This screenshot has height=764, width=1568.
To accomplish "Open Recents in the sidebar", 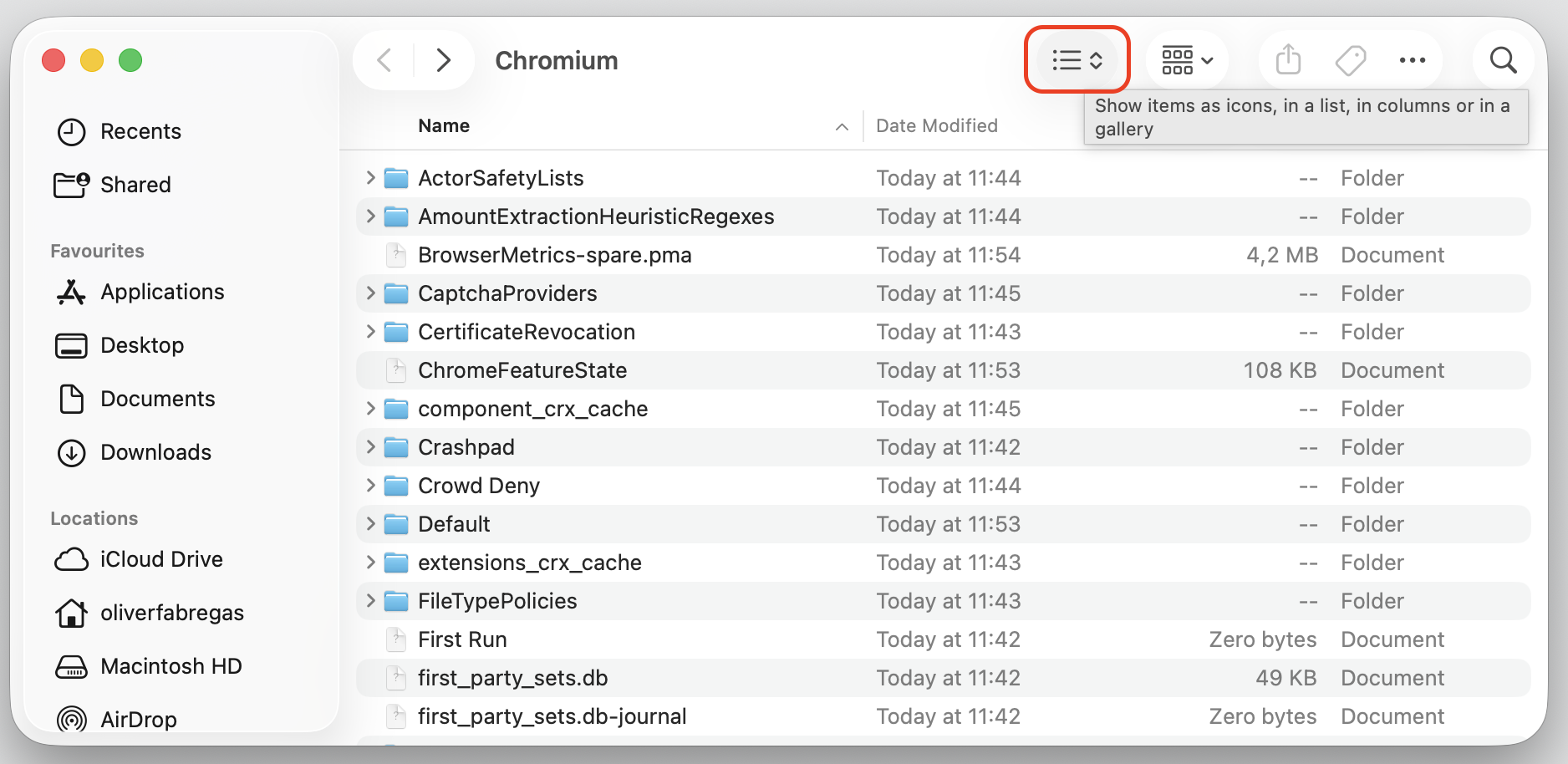I will [119, 131].
